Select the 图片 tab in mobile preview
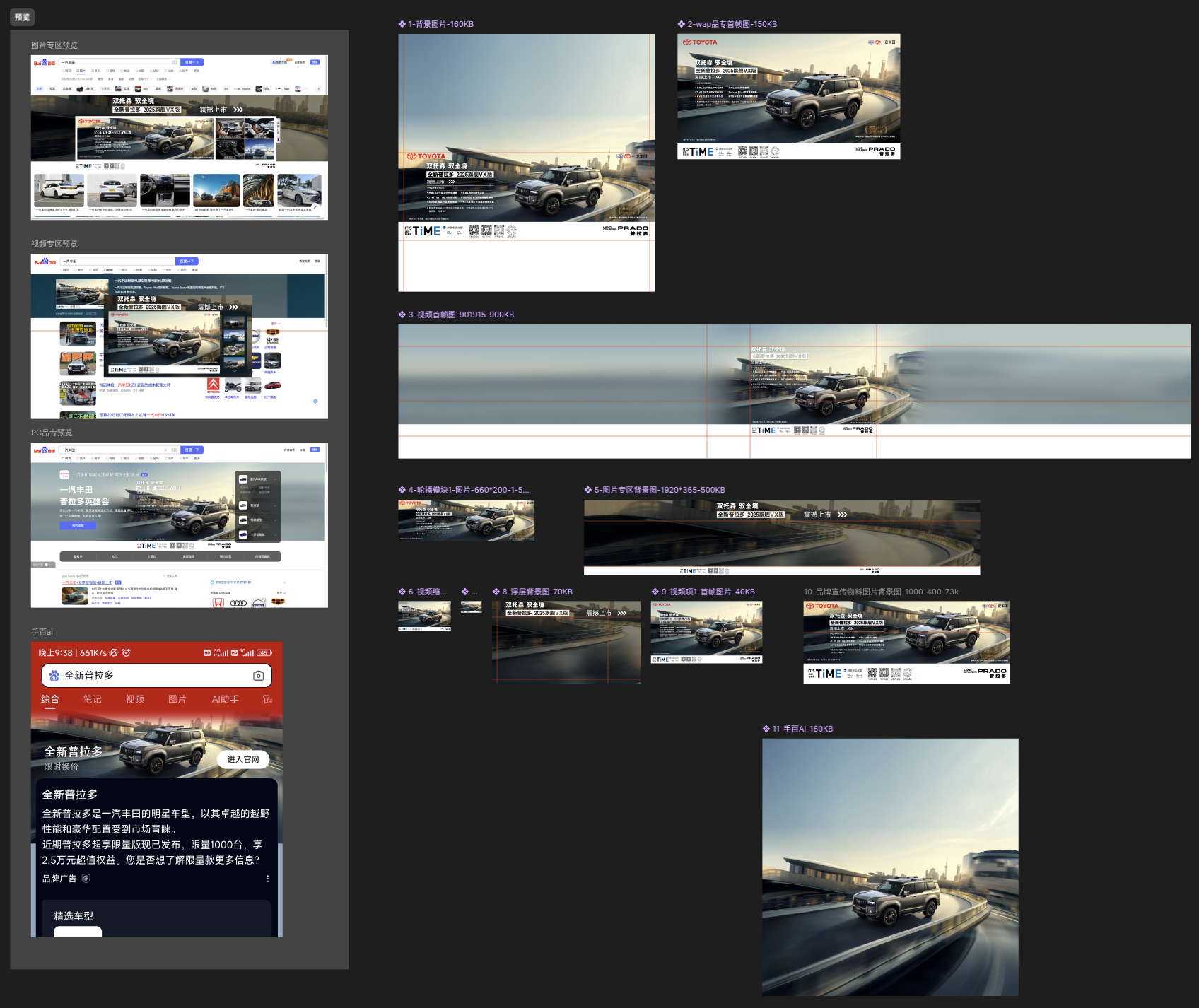The image size is (1199, 1008). 177,699
